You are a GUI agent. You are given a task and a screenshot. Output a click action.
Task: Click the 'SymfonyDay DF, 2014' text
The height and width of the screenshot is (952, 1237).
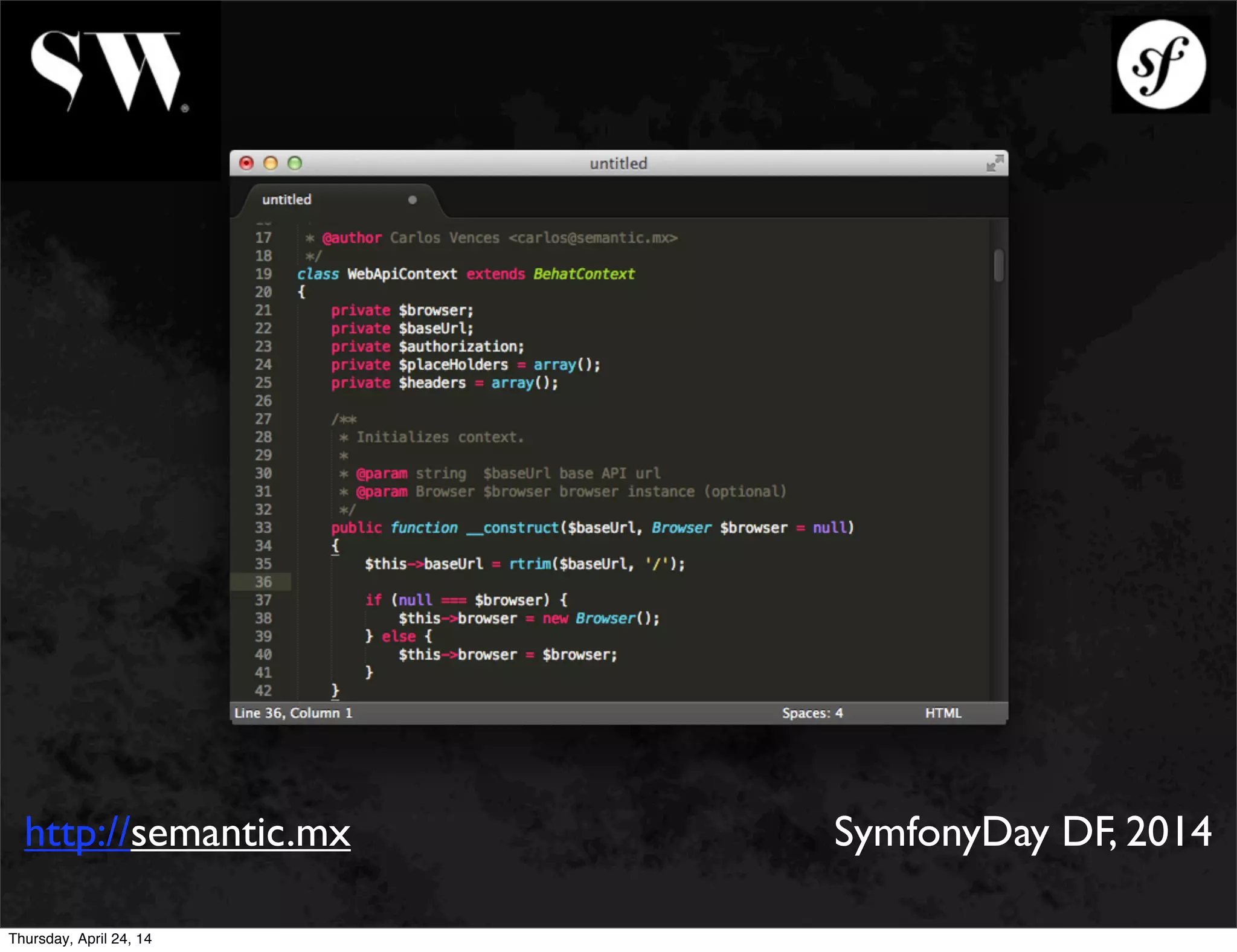click(x=1023, y=833)
